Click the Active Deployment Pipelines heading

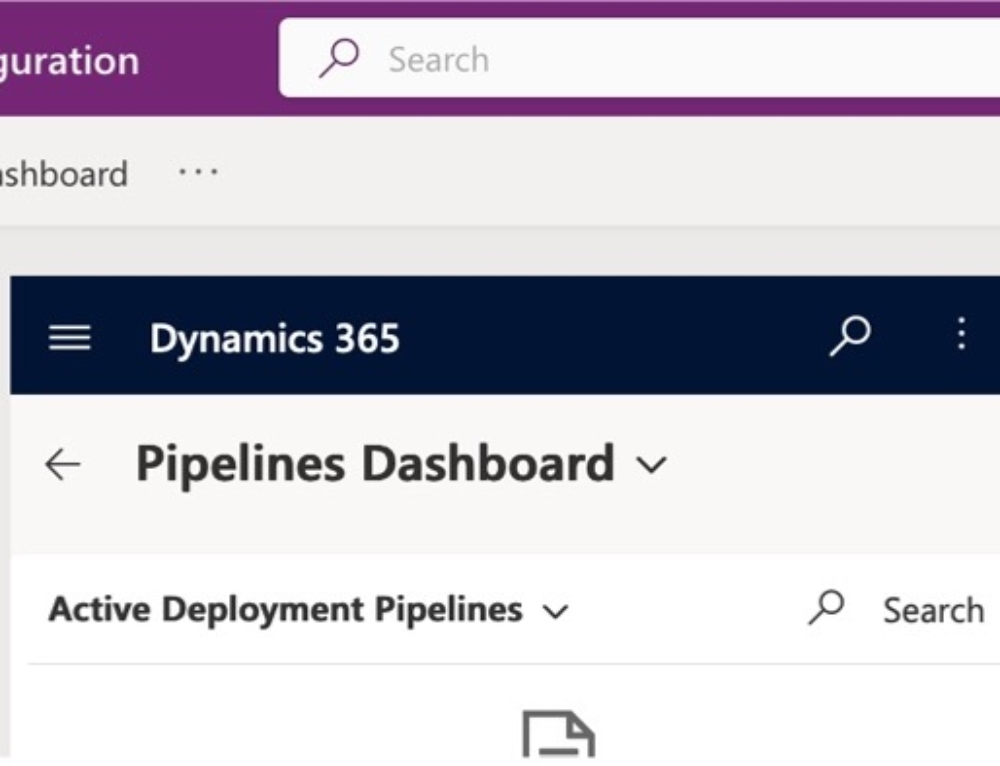tap(283, 608)
